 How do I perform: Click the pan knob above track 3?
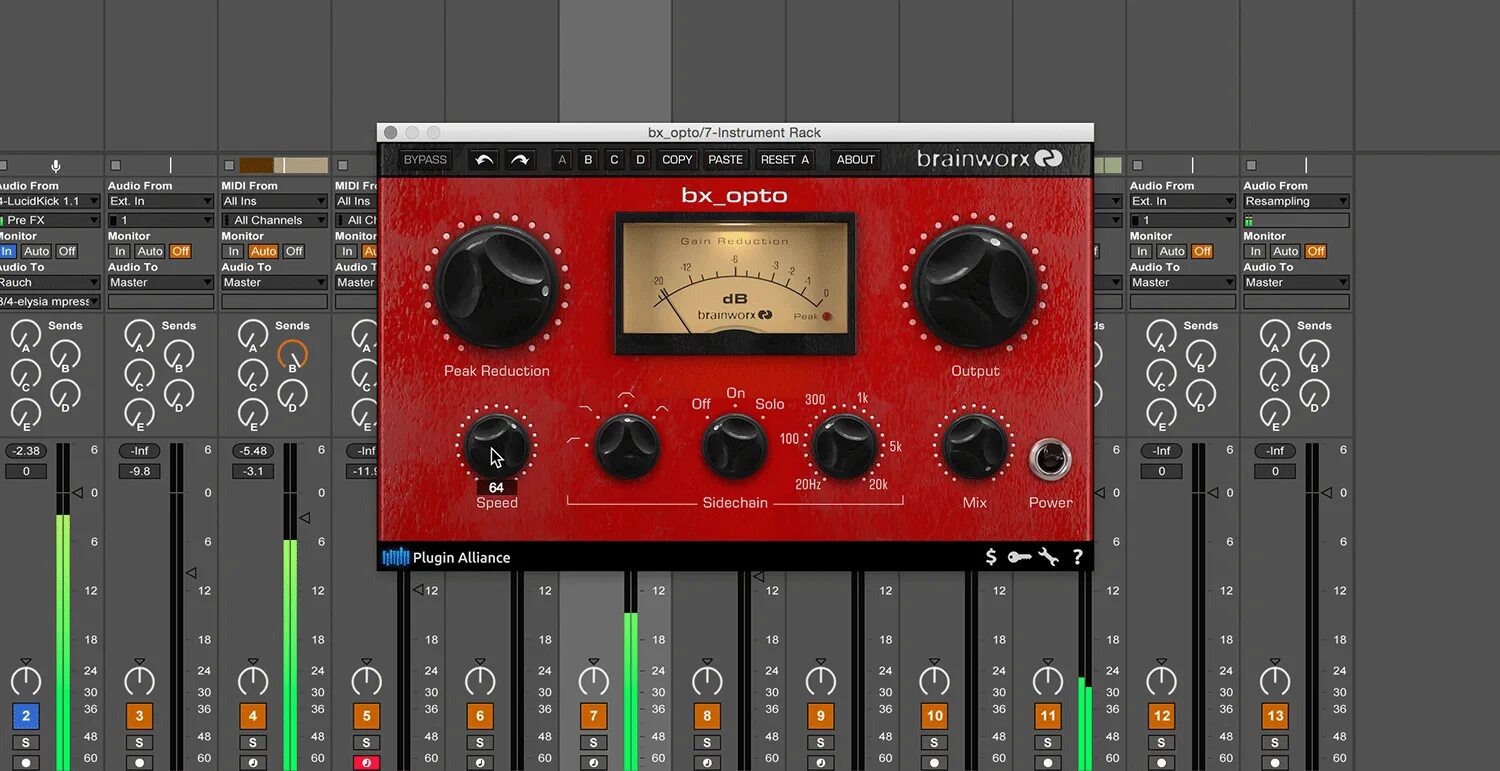pyautogui.click(x=139, y=681)
